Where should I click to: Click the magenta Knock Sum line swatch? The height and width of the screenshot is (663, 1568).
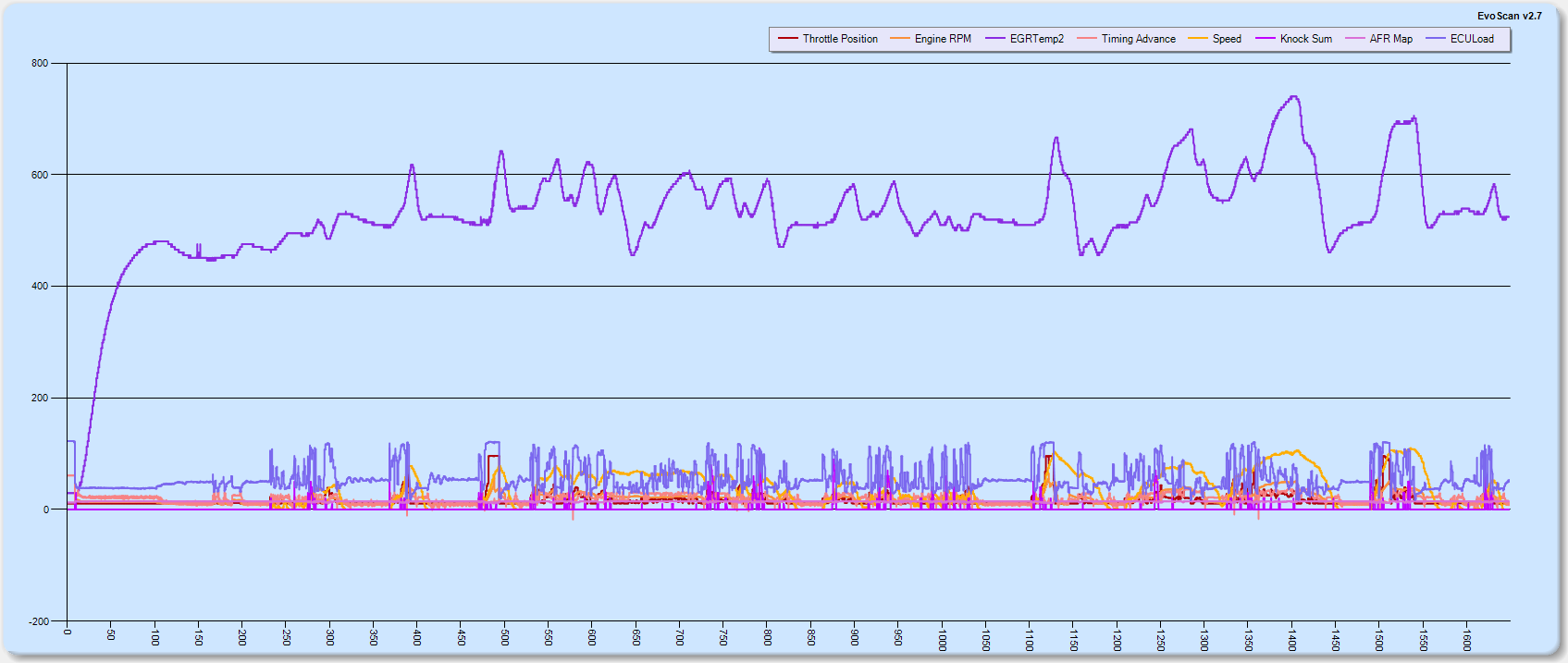[x=1265, y=39]
